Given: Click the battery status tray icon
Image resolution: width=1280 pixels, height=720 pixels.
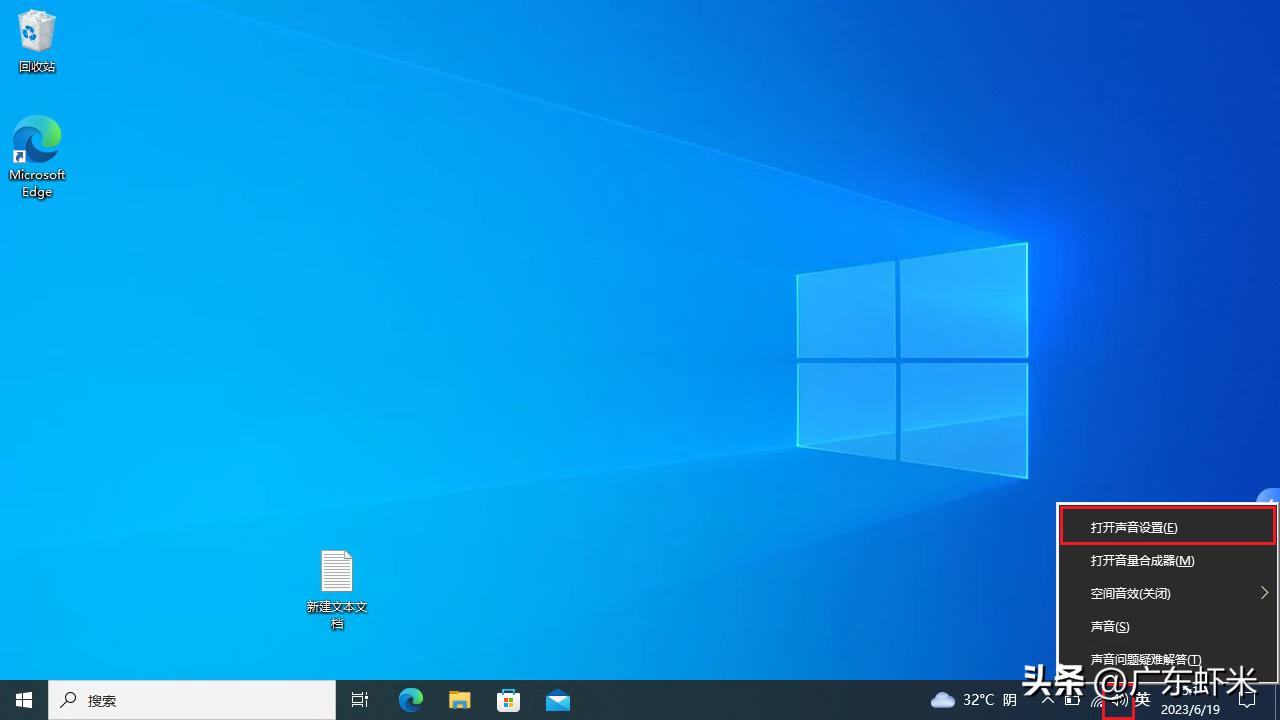Looking at the screenshot, I should 1073,700.
